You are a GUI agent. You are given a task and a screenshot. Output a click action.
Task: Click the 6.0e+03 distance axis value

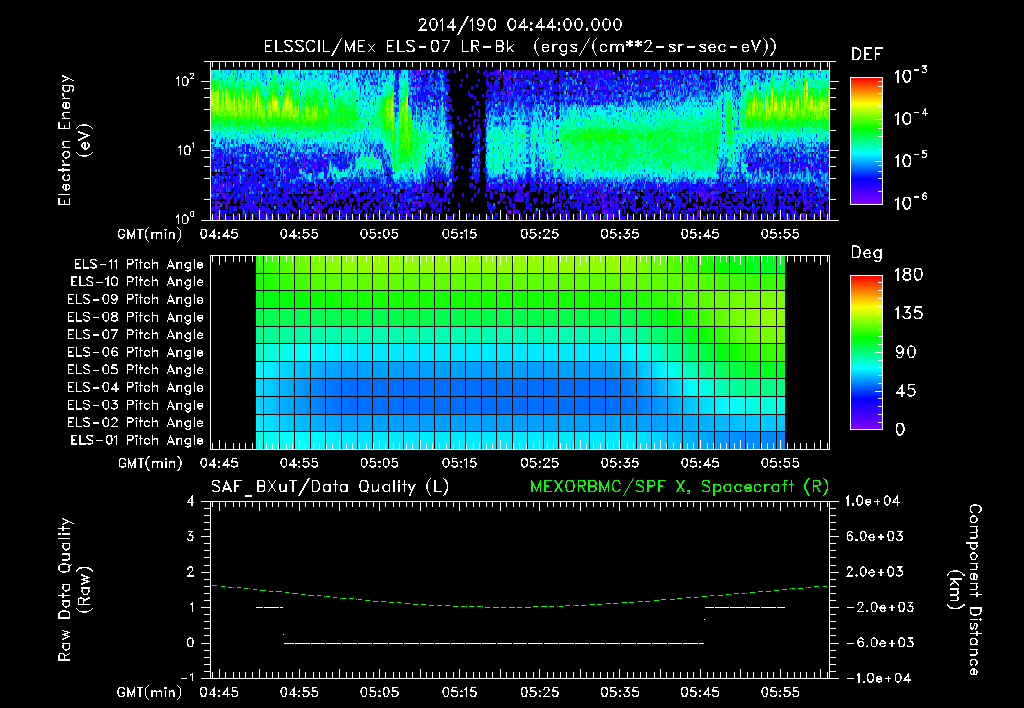pyautogui.click(x=874, y=536)
